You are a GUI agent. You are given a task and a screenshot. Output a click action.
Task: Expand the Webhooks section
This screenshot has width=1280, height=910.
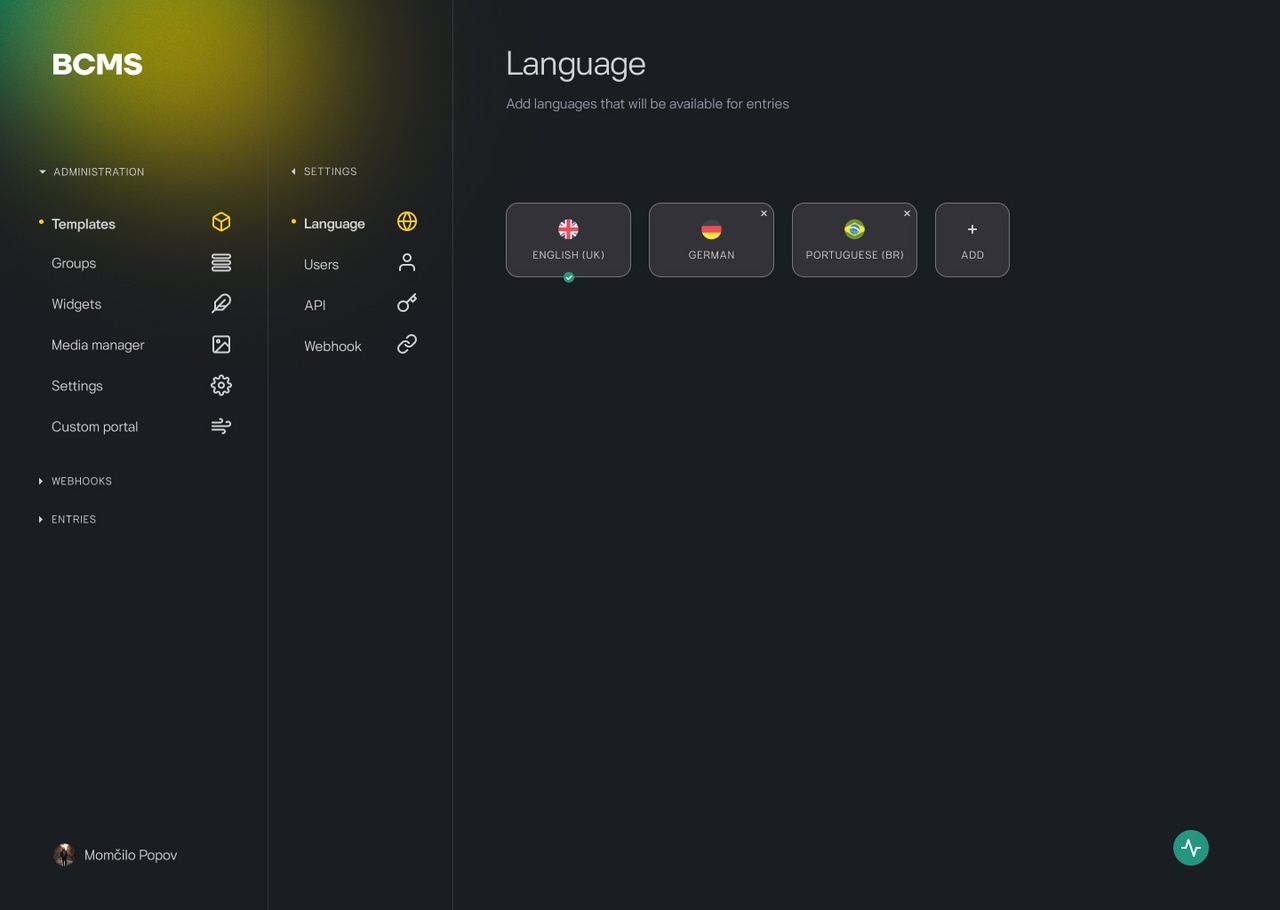pos(75,481)
